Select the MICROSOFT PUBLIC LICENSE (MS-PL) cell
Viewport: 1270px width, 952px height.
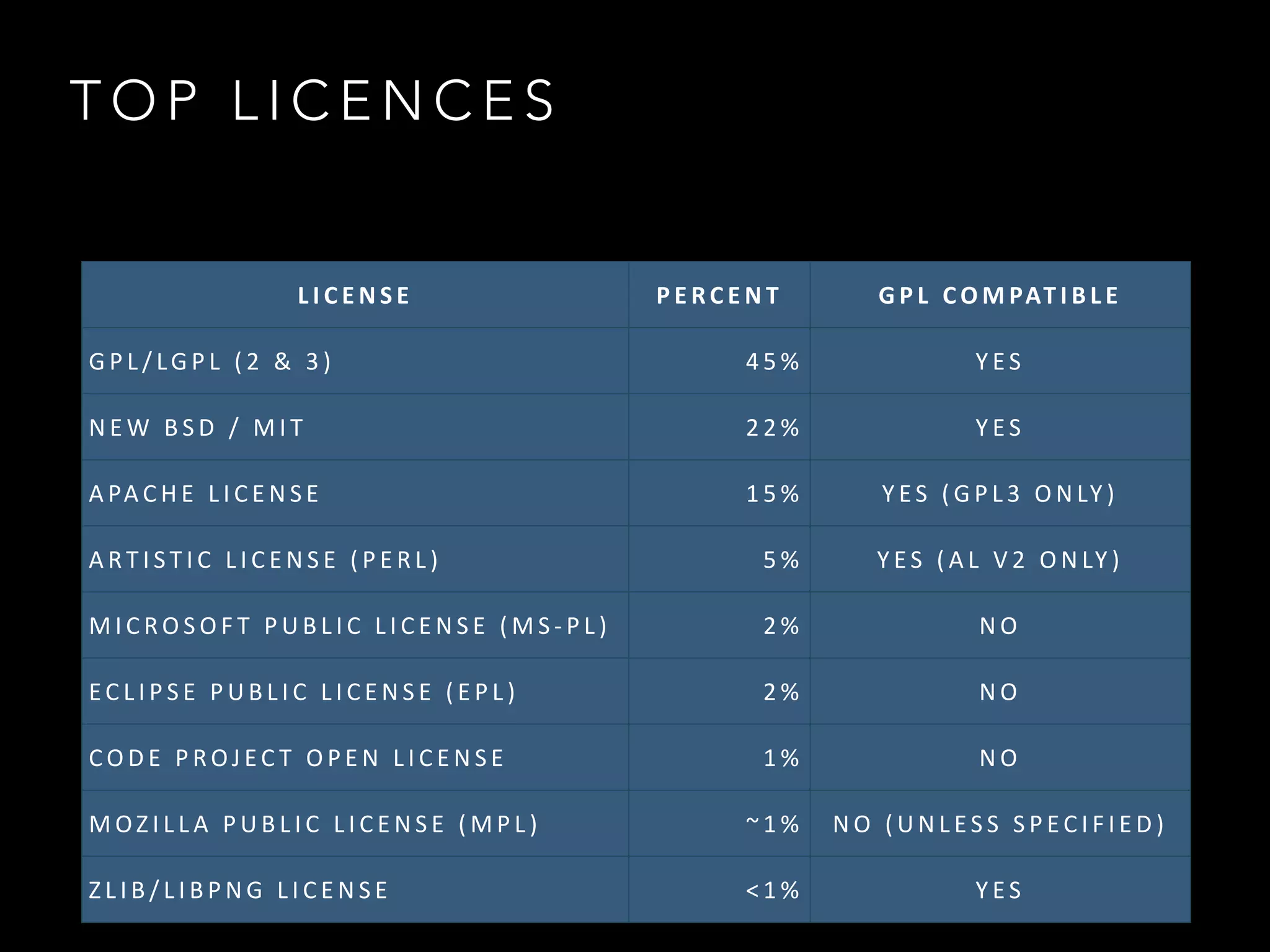[x=349, y=626]
